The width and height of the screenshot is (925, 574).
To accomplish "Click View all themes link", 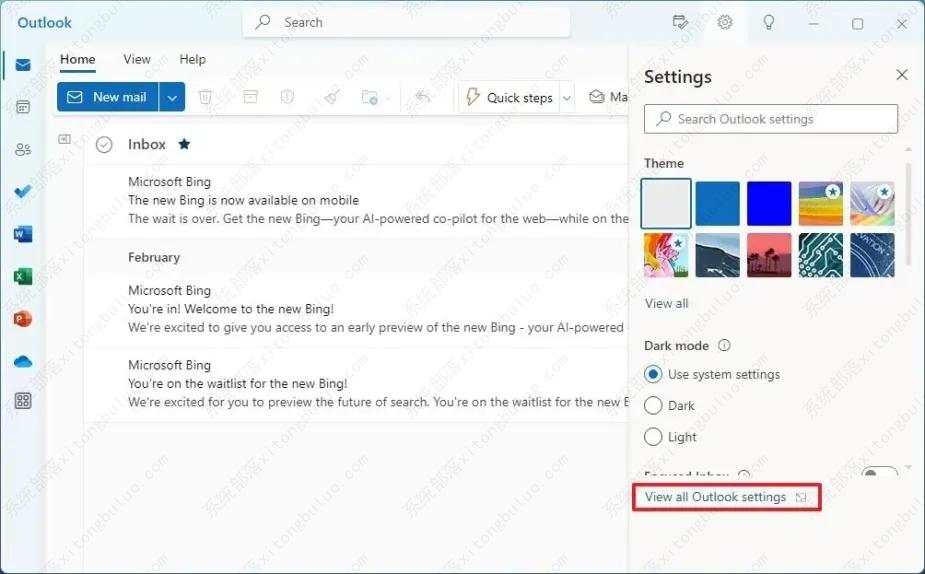I will (667, 303).
